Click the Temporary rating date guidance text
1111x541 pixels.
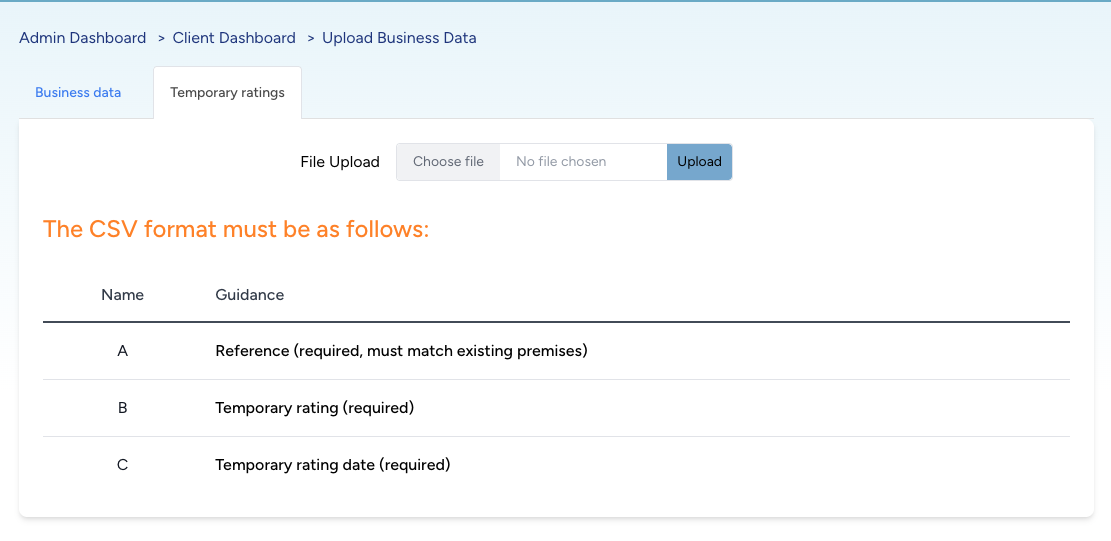[x=333, y=465]
